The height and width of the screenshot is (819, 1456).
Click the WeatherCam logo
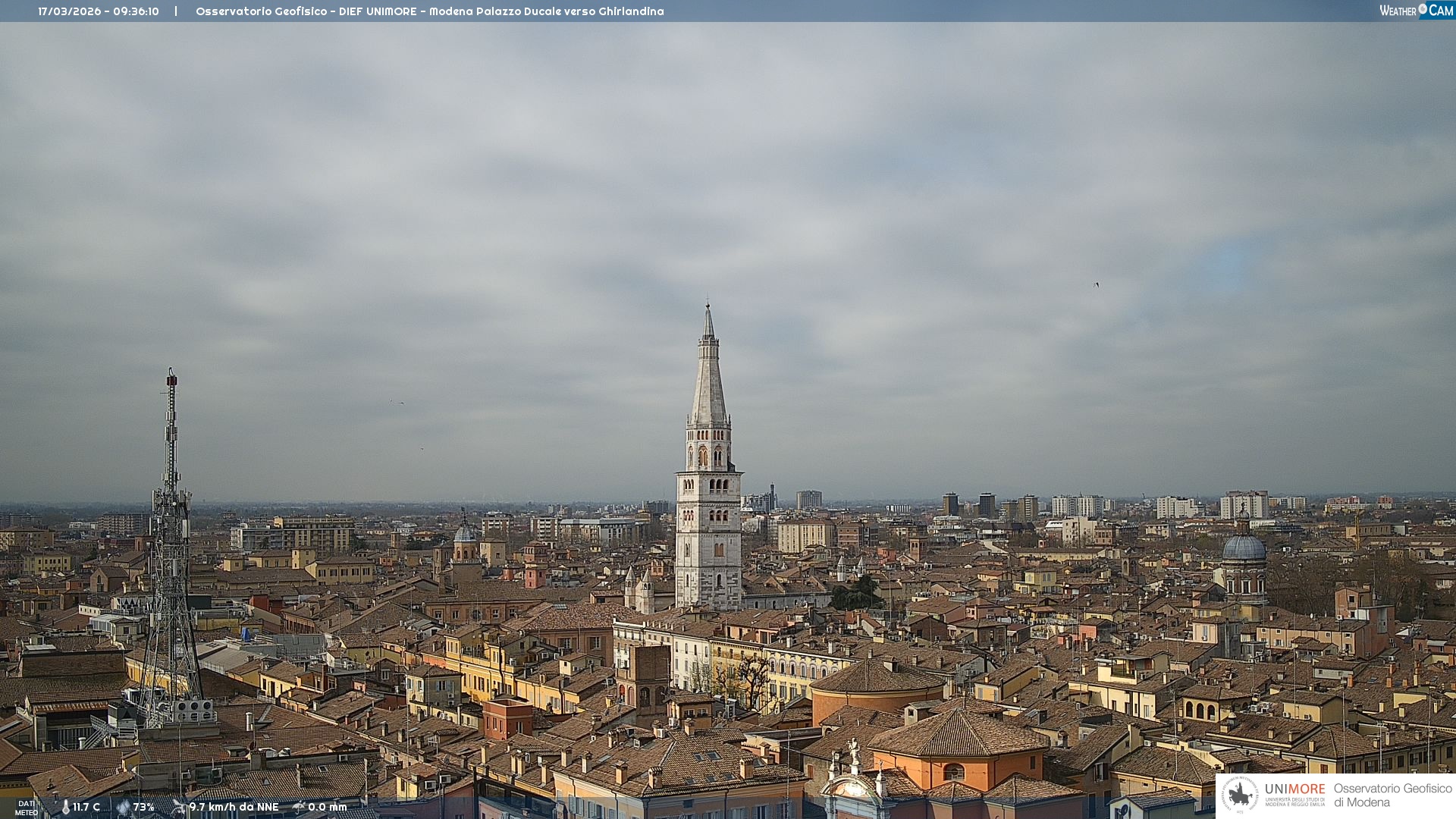click(x=1416, y=11)
